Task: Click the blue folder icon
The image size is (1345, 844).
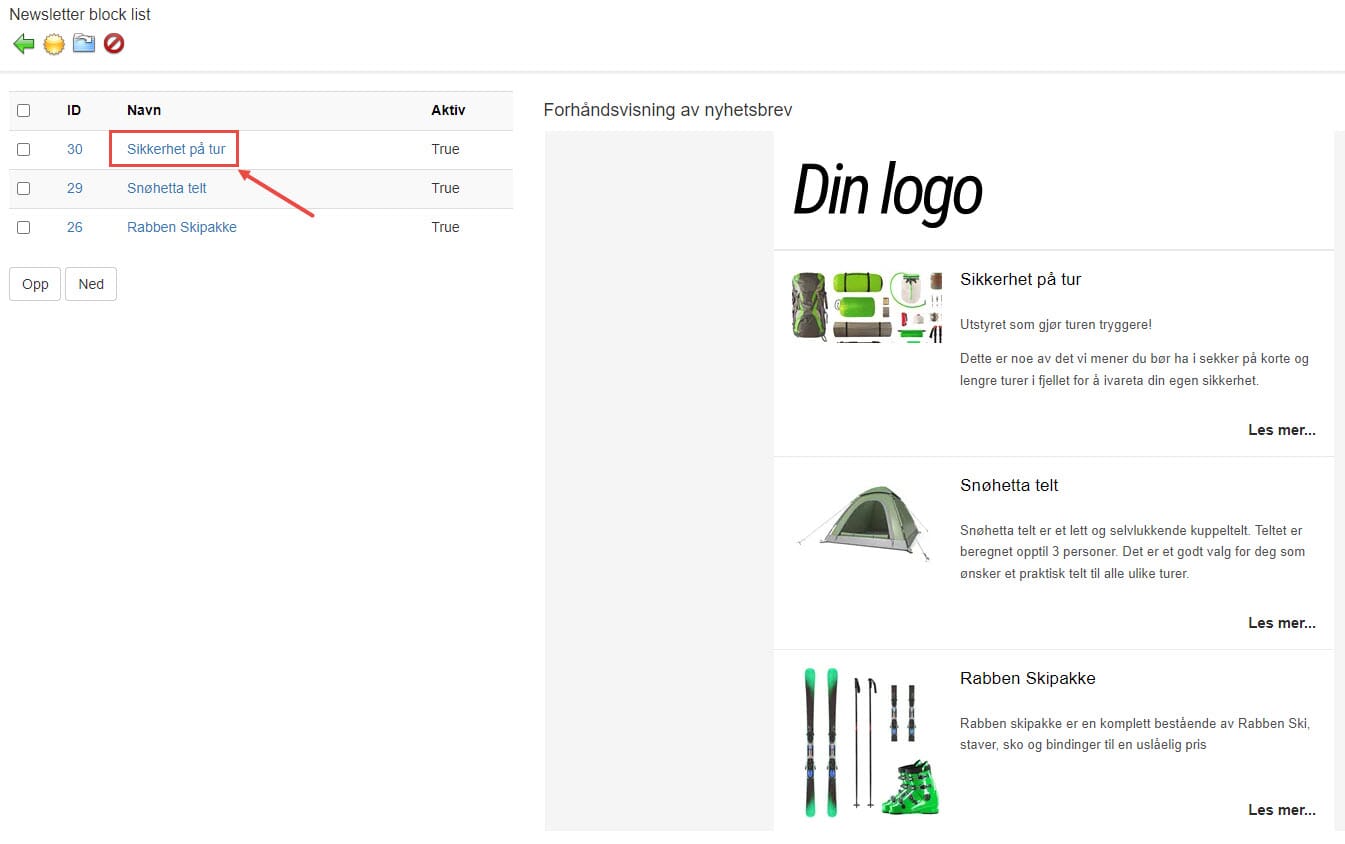Action: tap(84, 44)
